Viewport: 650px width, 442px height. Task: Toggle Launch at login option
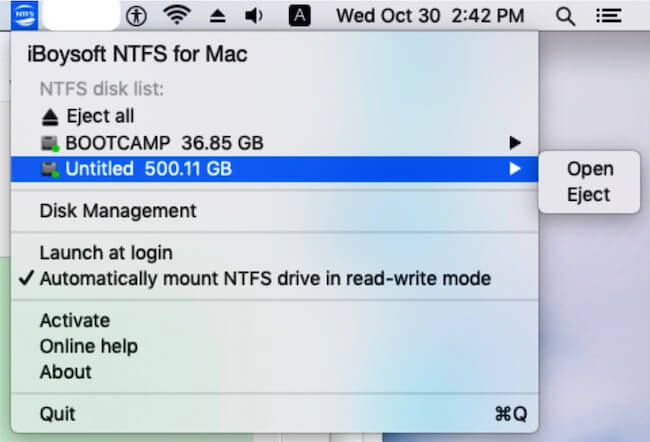pyautogui.click(x=106, y=253)
